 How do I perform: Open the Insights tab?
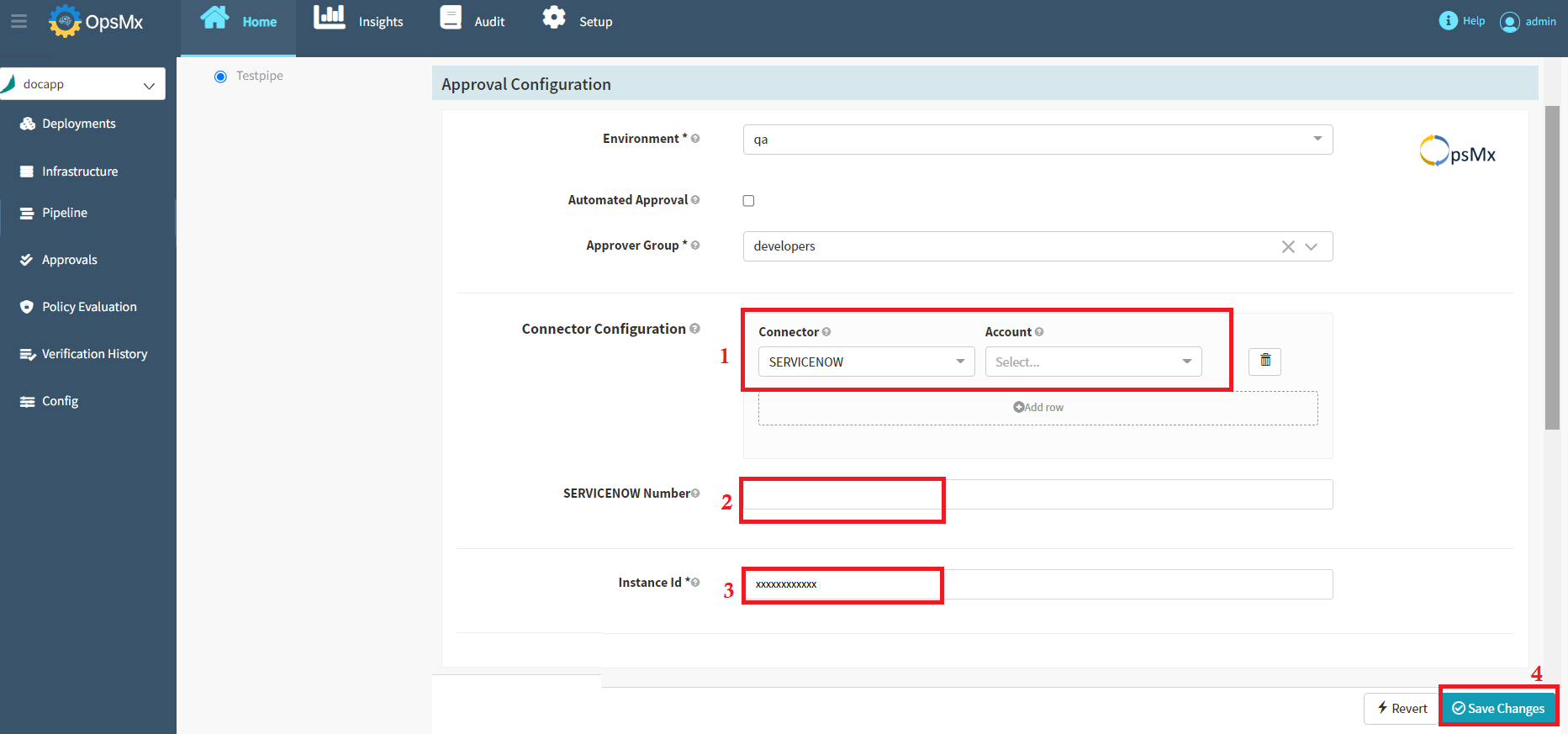tap(359, 21)
